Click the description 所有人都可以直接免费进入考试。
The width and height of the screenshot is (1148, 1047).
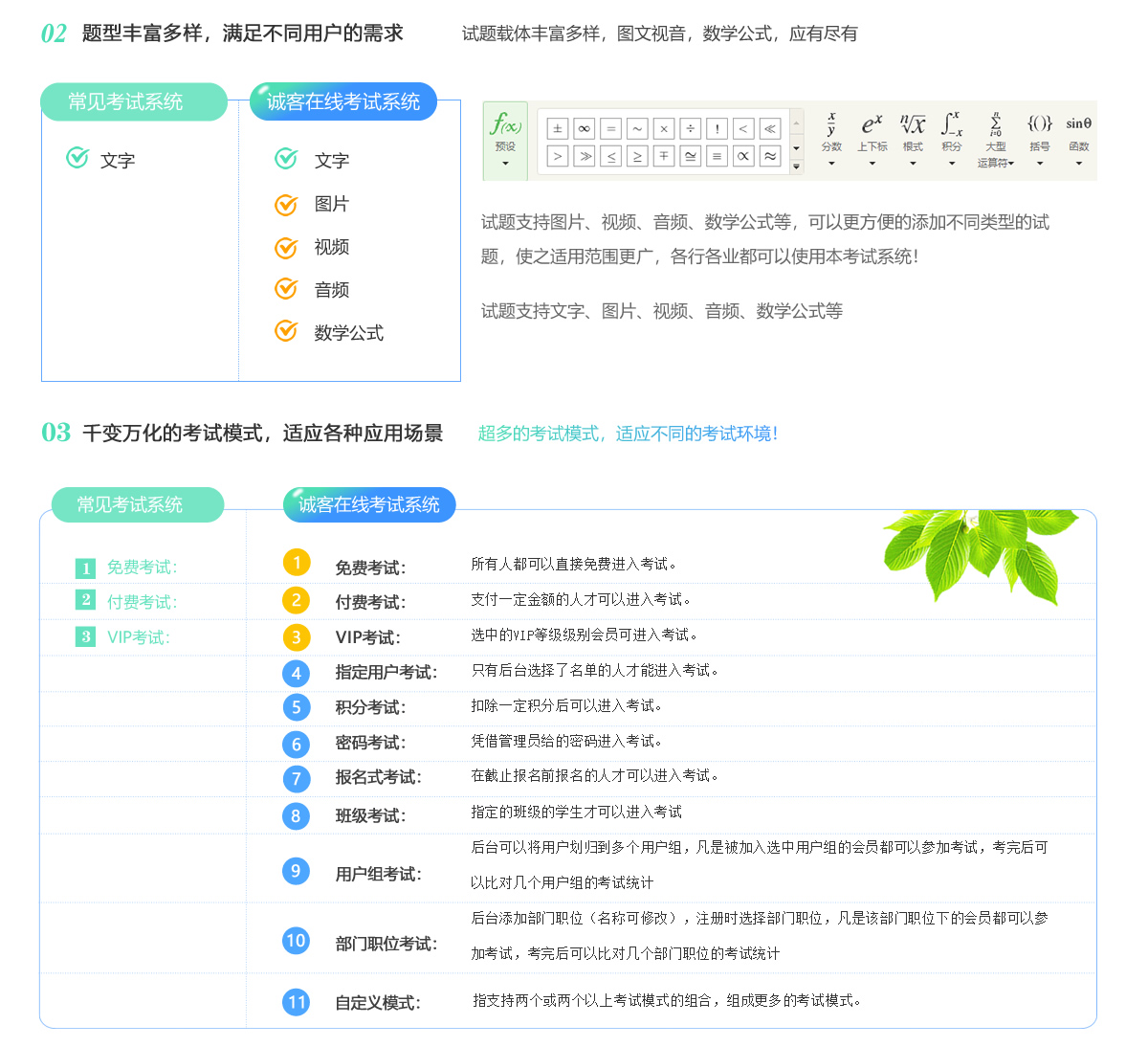coord(574,564)
